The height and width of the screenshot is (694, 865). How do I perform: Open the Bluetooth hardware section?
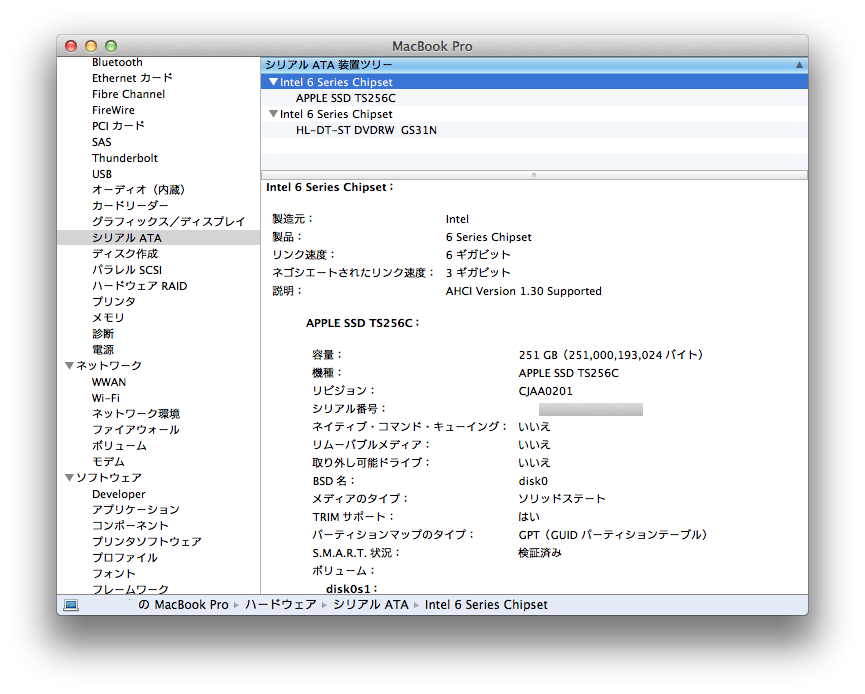tap(117, 61)
